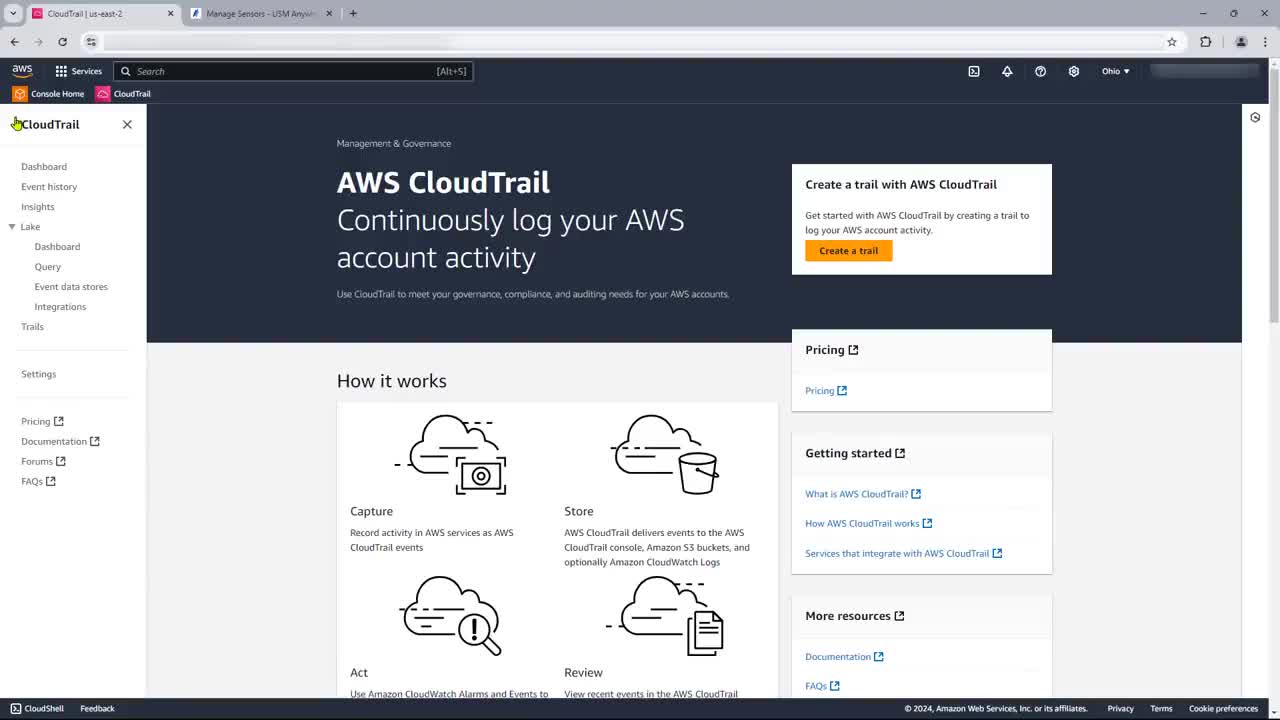This screenshot has height=720, width=1280.
Task: Open Lake Query page
Action: pos(48,267)
